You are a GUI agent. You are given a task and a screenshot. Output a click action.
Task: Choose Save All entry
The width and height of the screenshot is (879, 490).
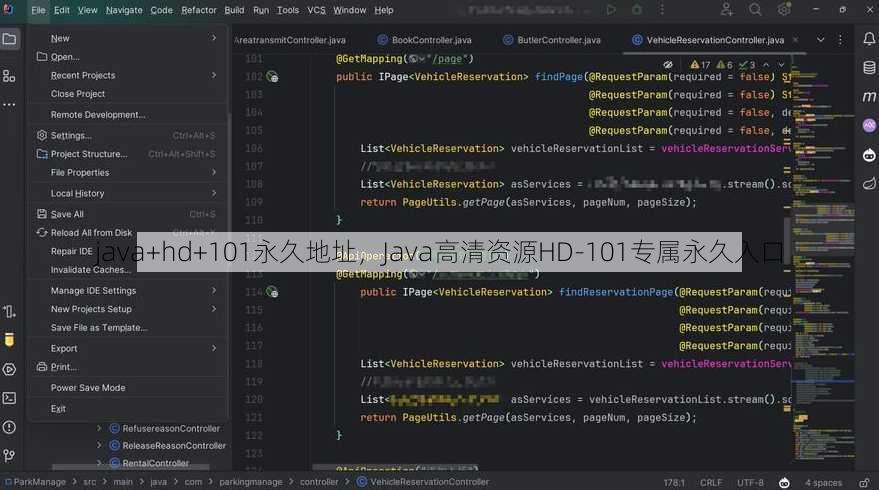67,214
